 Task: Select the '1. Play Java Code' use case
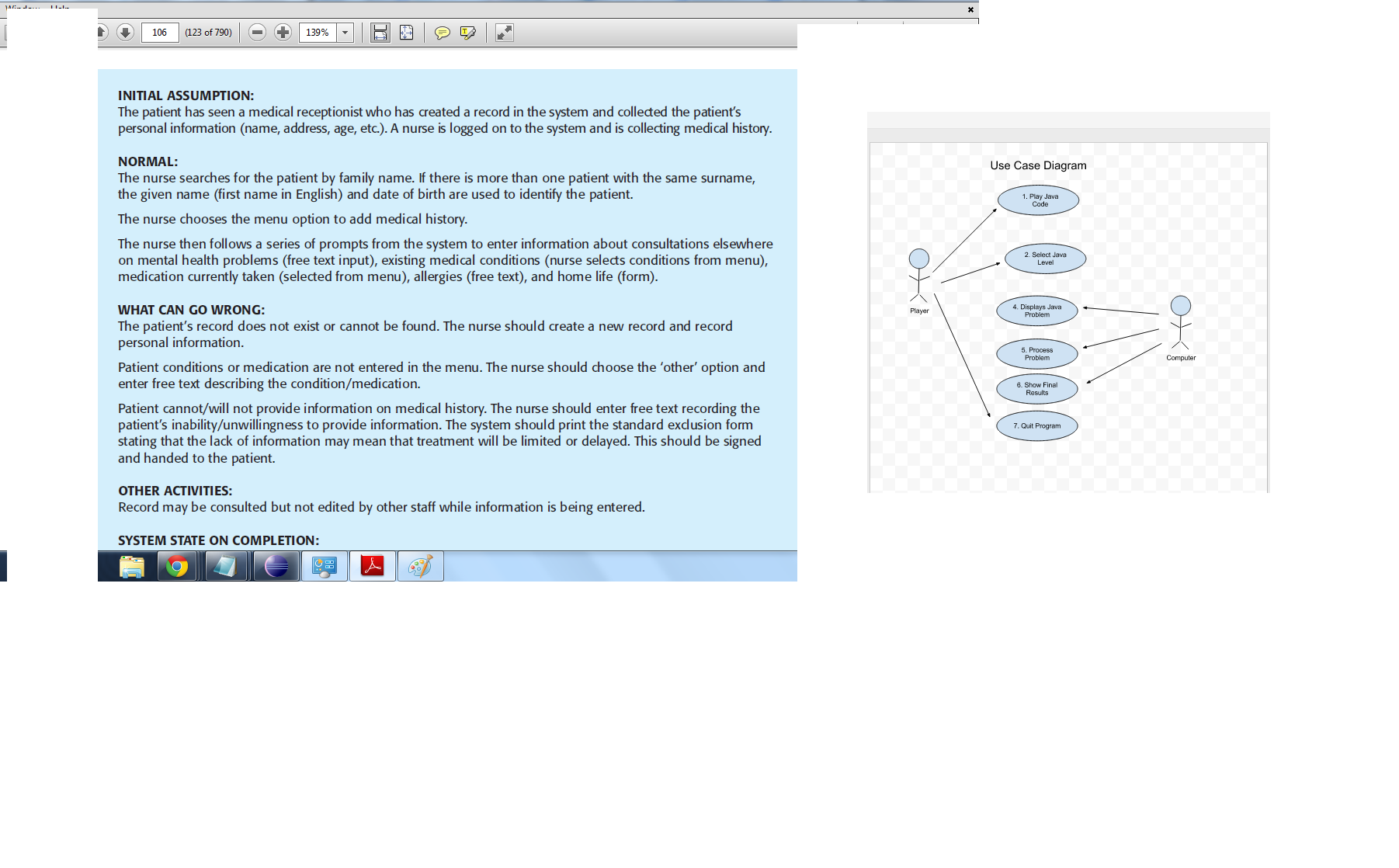pos(1039,200)
